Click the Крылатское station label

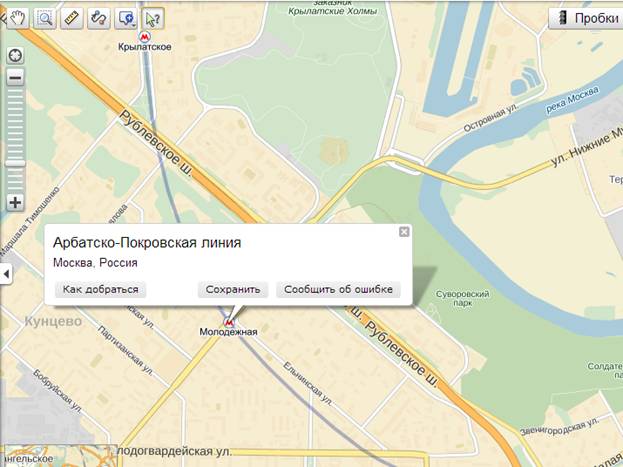pyautogui.click(x=145, y=47)
